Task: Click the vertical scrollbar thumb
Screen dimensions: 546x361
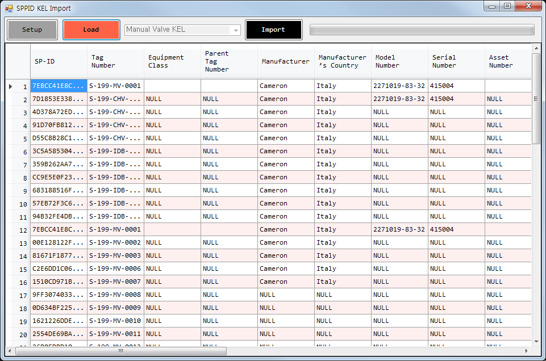Action: (x=536, y=98)
